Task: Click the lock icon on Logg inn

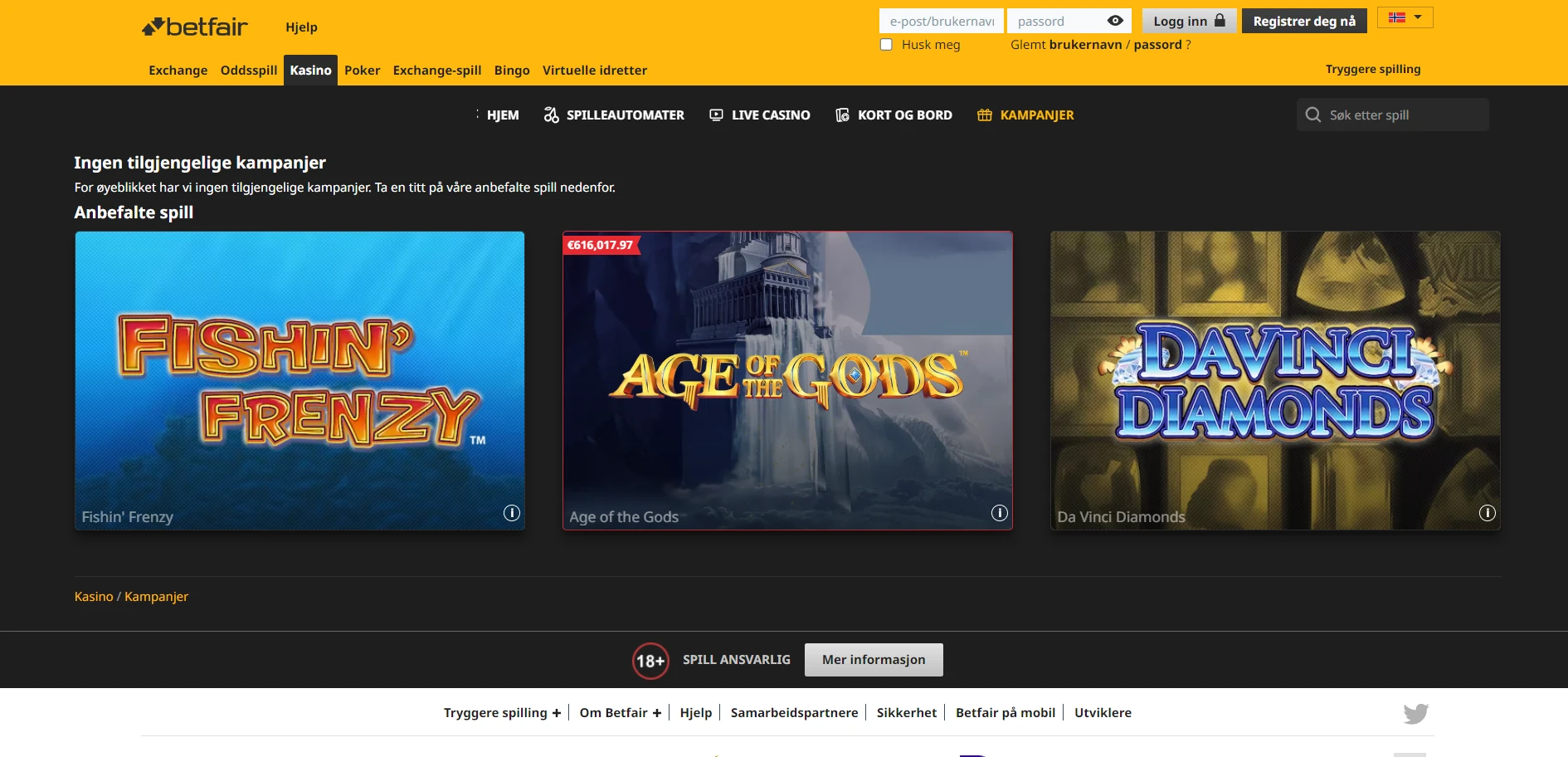Action: [1220, 20]
